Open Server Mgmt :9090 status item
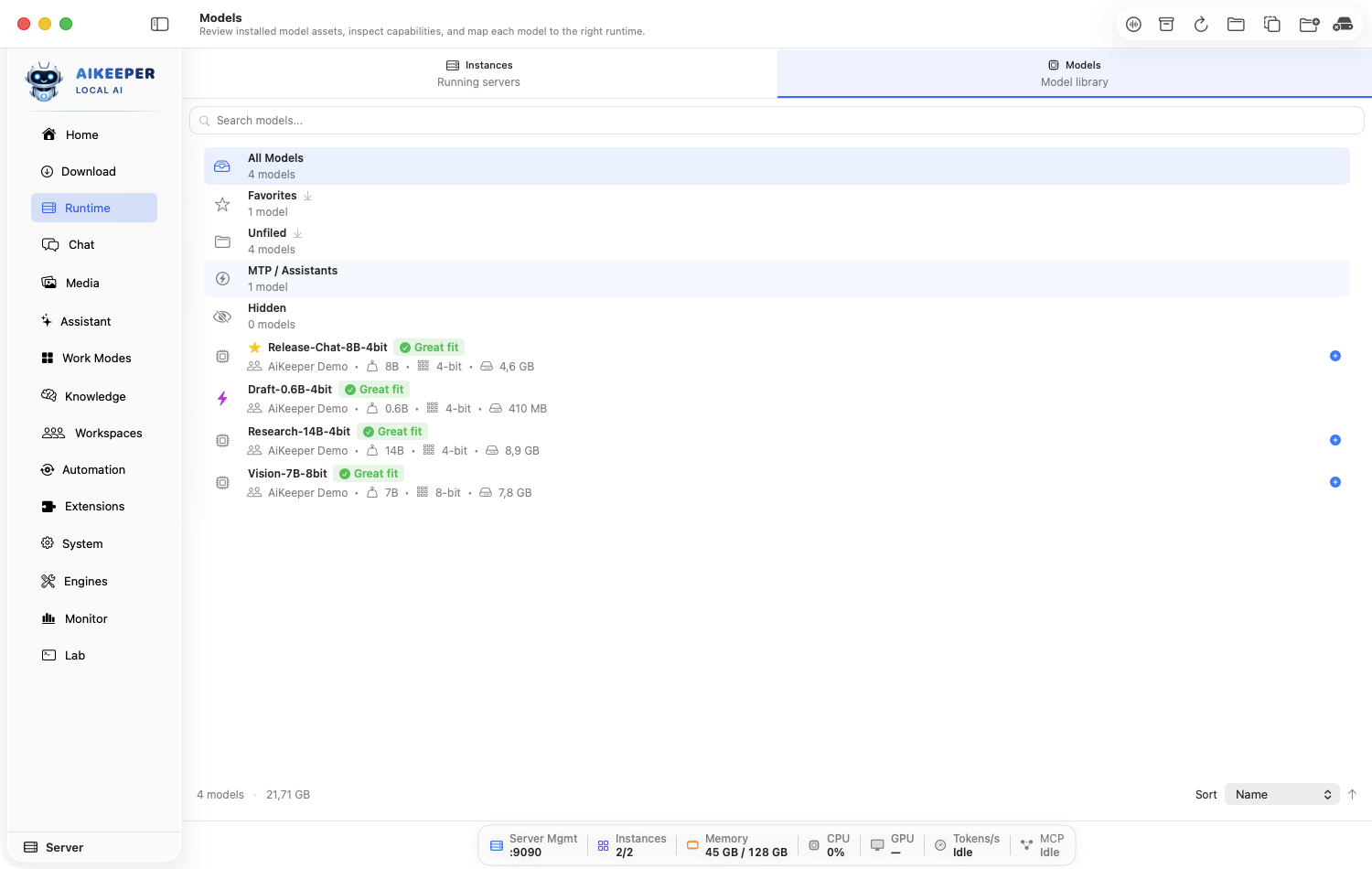The image size is (1372, 869). click(x=534, y=845)
